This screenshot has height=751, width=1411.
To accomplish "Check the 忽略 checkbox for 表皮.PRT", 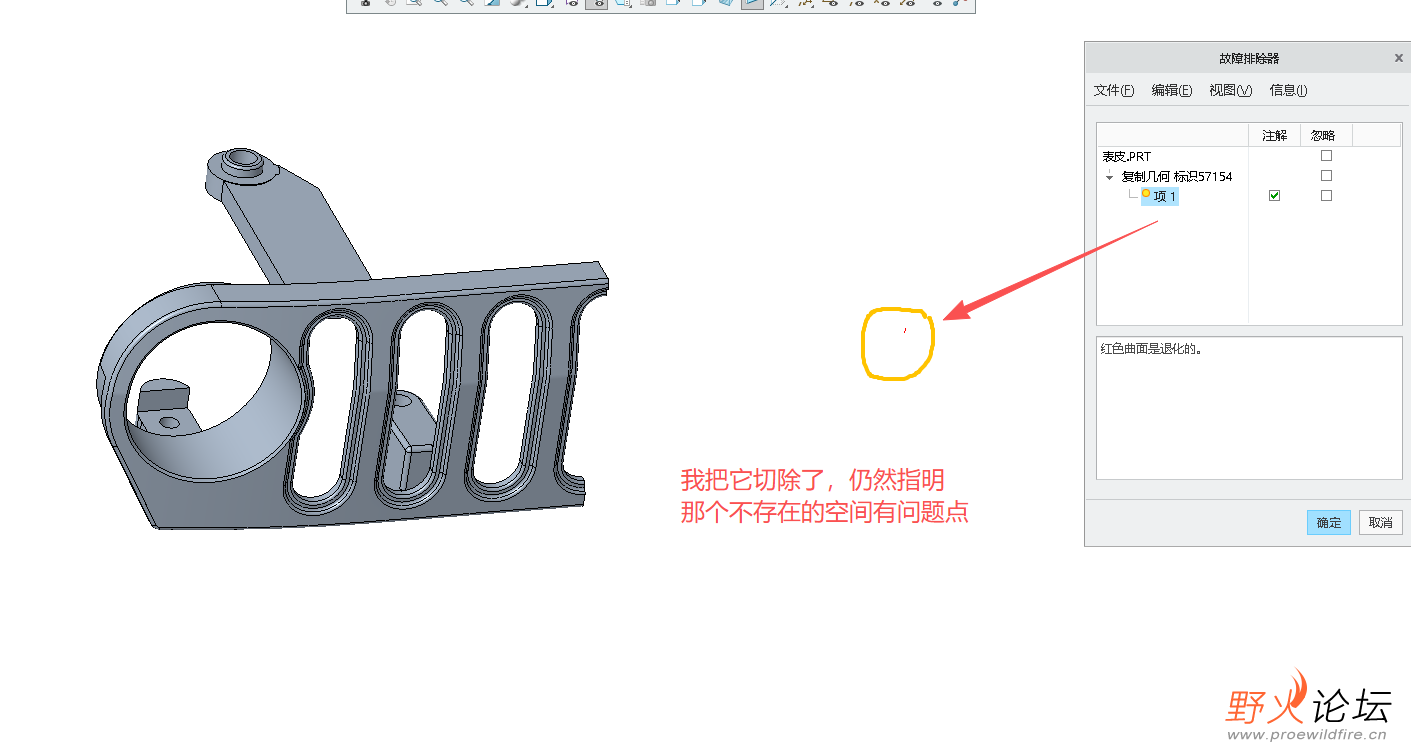I will (x=1325, y=155).
